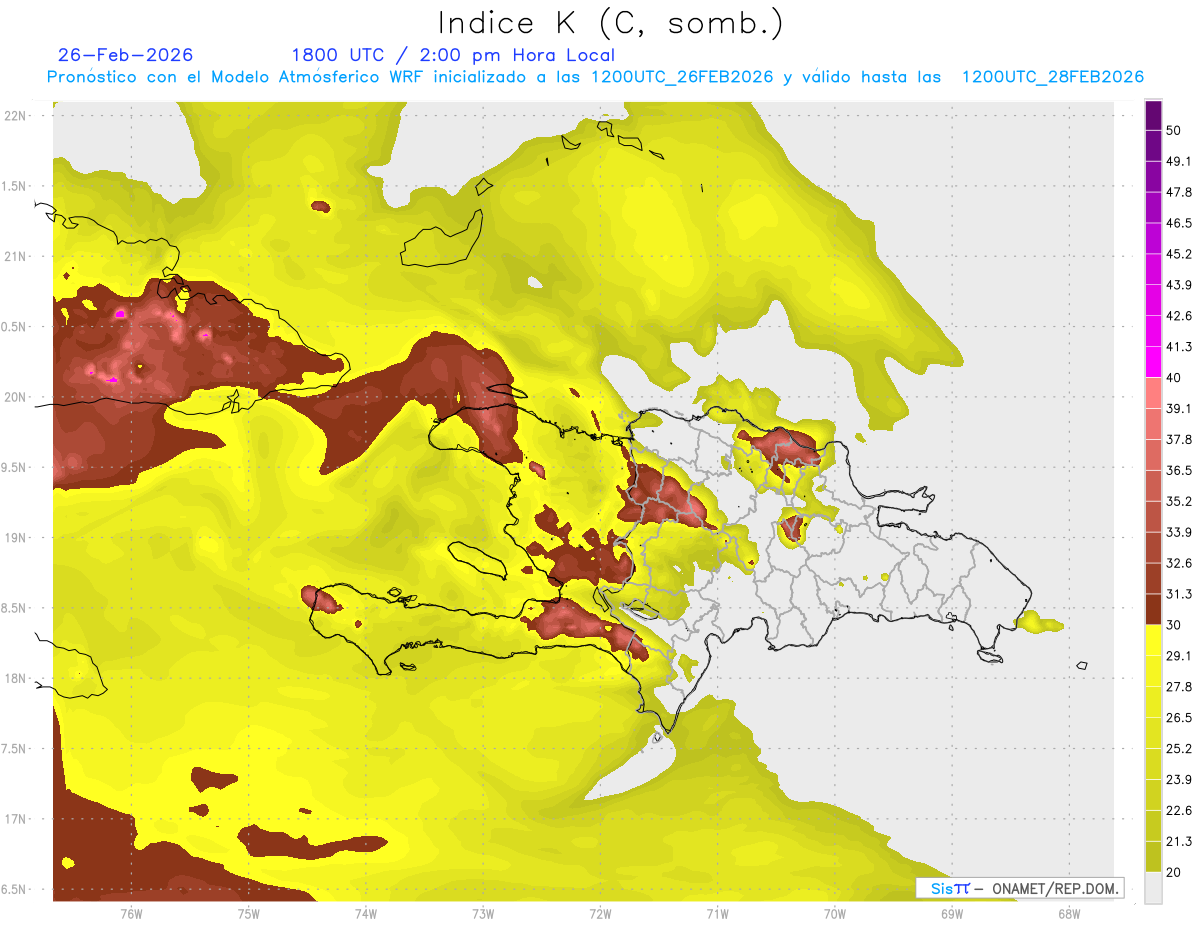Click the colorbar value "49.1"

pos(1179,161)
